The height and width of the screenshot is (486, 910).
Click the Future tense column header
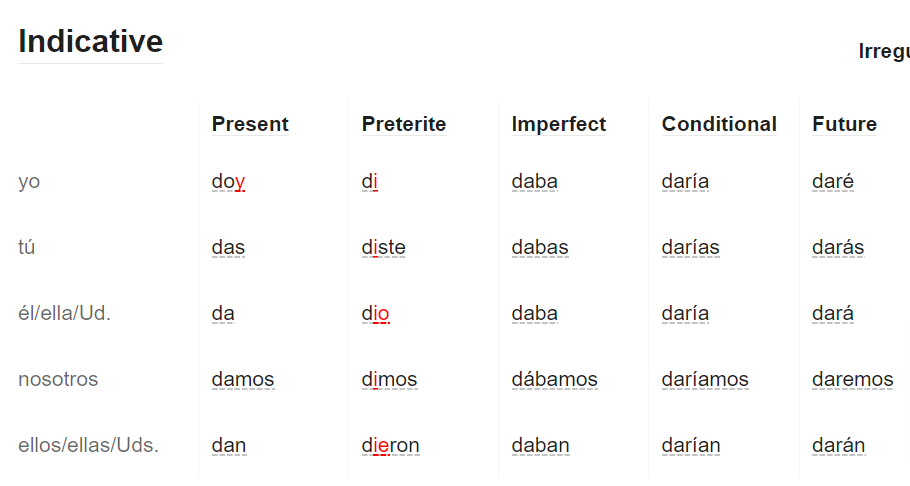[x=844, y=124]
